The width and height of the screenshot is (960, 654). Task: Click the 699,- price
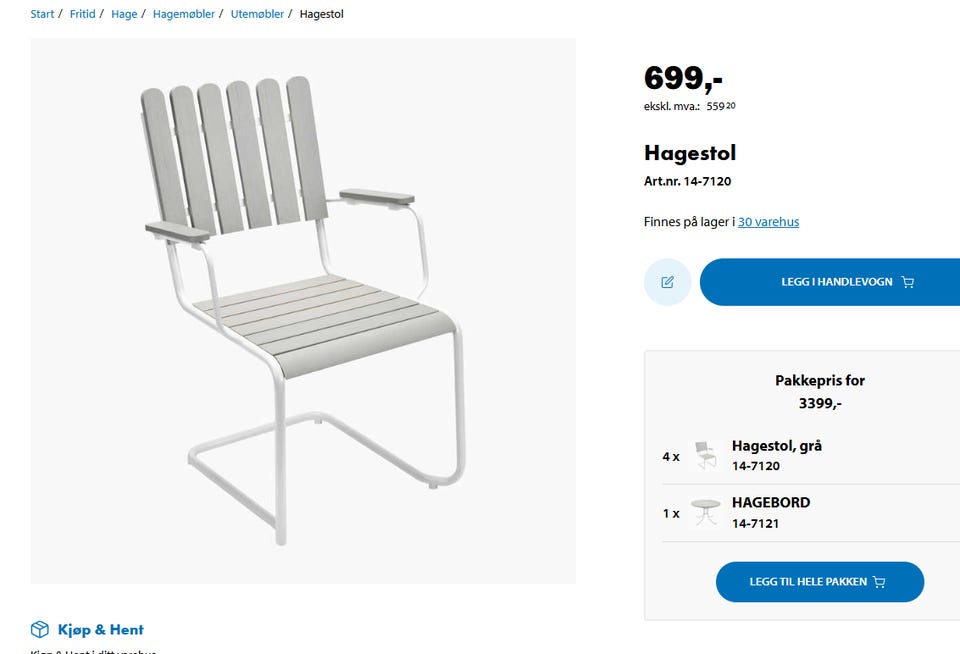(x=683, y=78)
